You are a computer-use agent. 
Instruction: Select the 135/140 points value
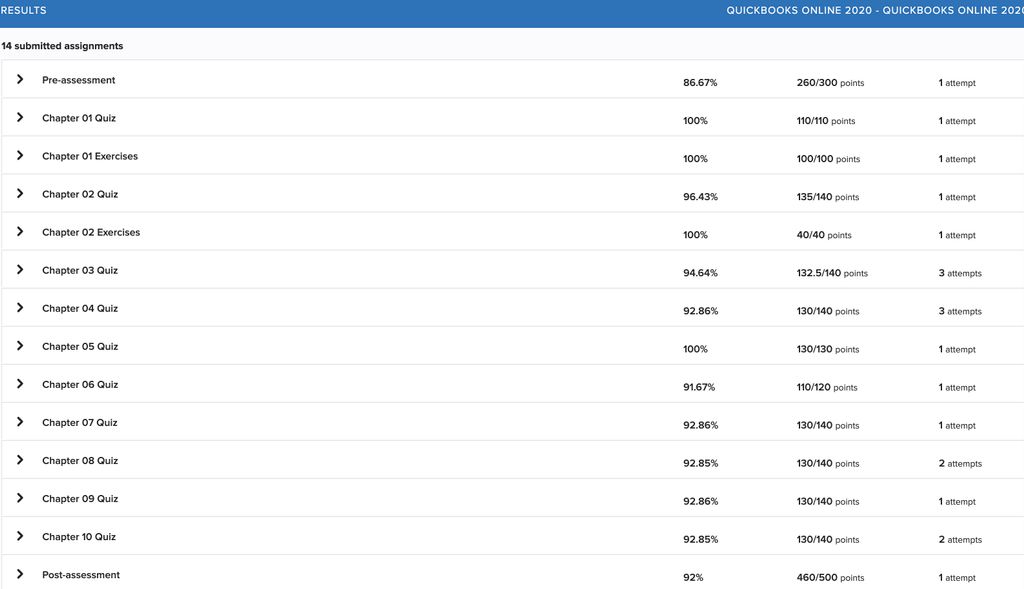tap(827, 197)
